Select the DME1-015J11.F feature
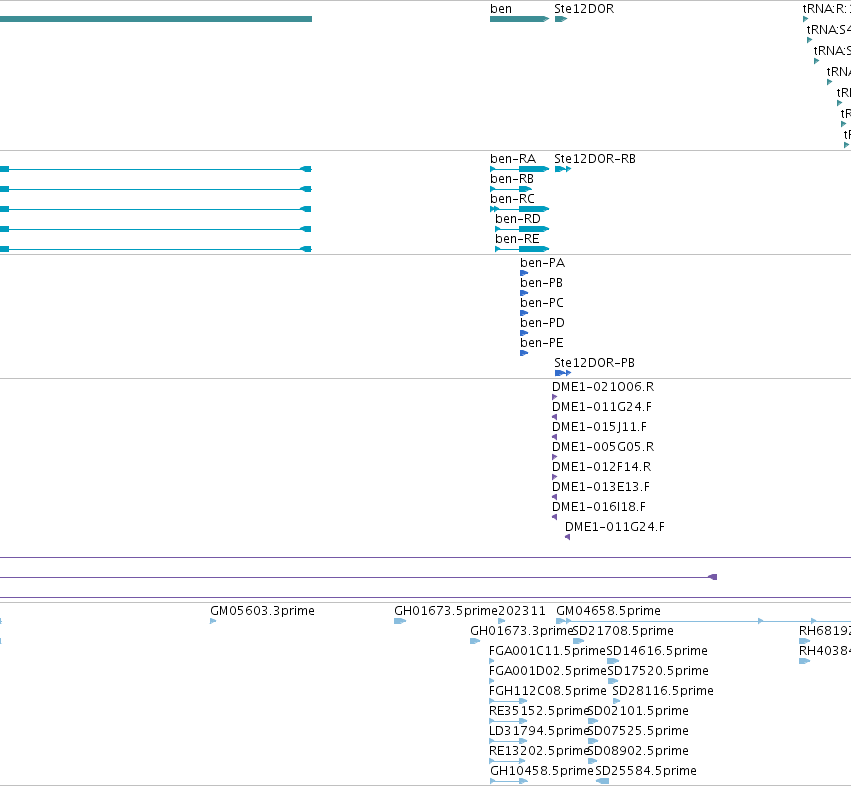 555,437
